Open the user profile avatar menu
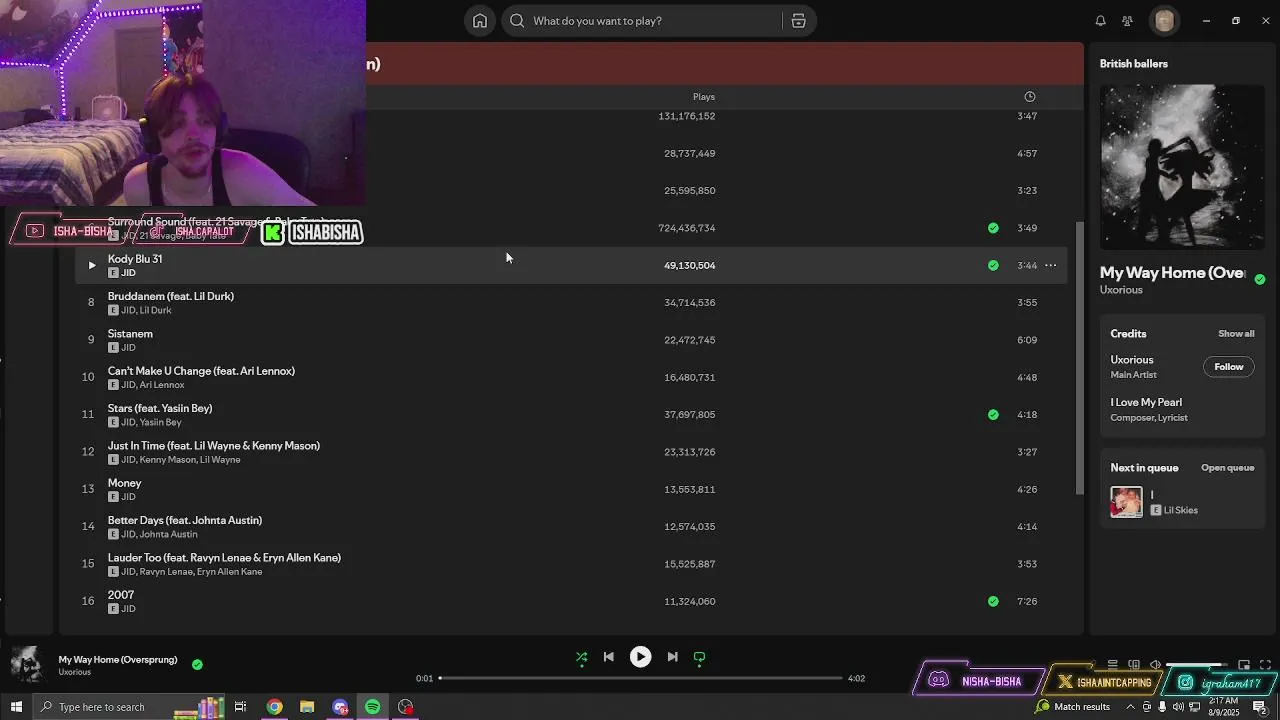The image size is (1280, 720). pos(1164,21)
